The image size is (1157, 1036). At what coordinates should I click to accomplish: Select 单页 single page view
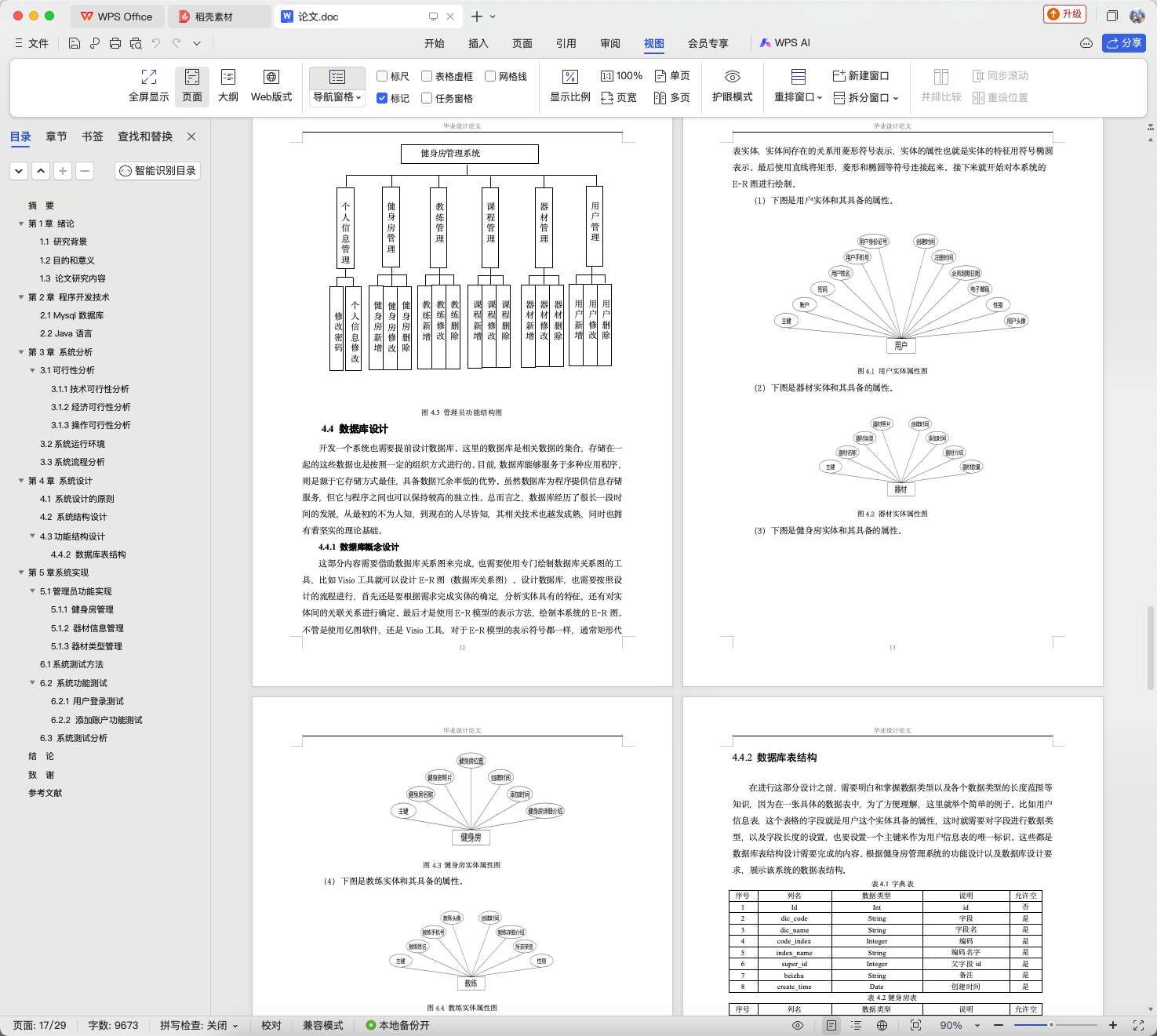[672, 76]
